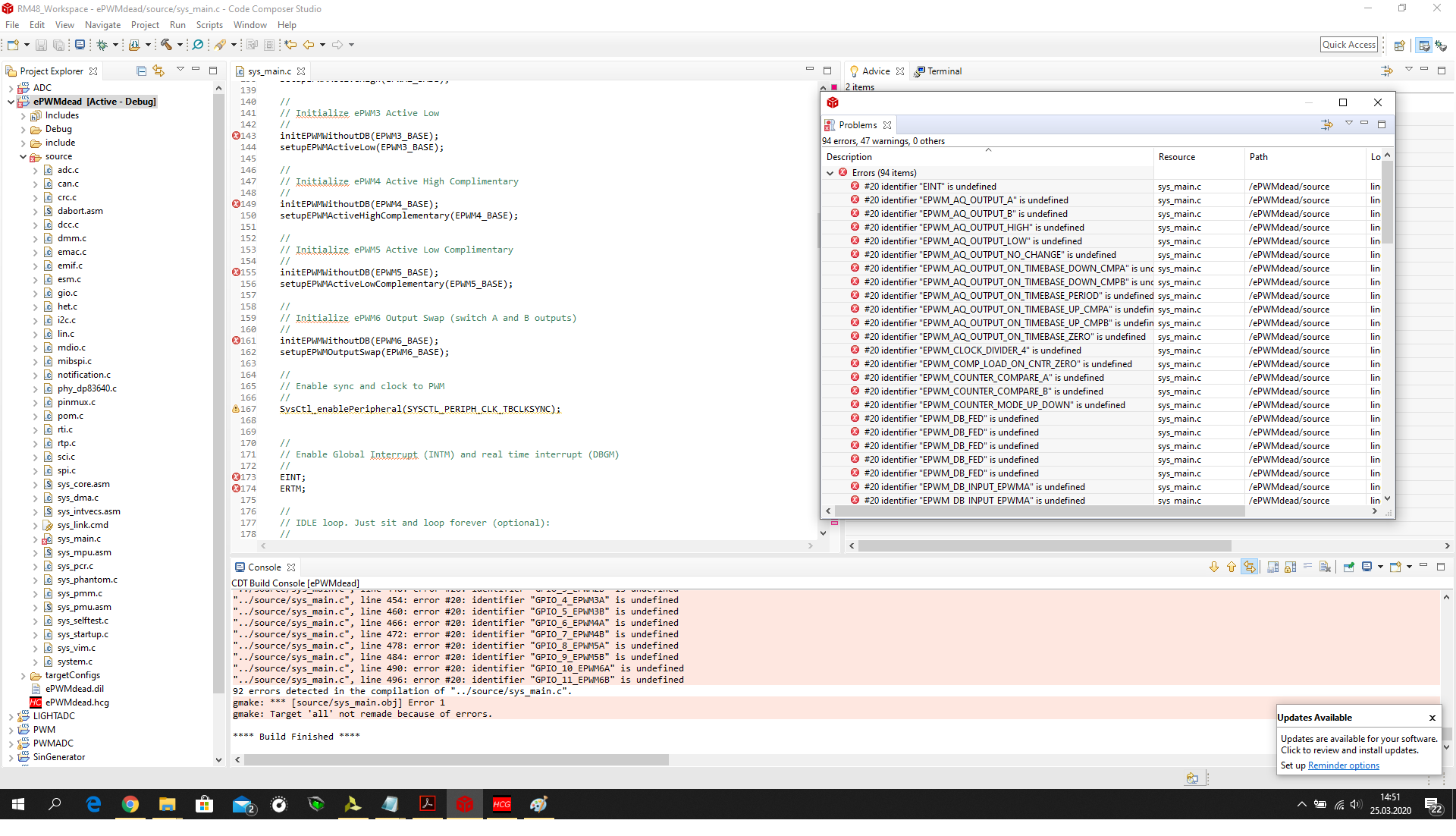Toggle Link with Editor in Project Explorer
The image size is (1456, 836).
158,71
